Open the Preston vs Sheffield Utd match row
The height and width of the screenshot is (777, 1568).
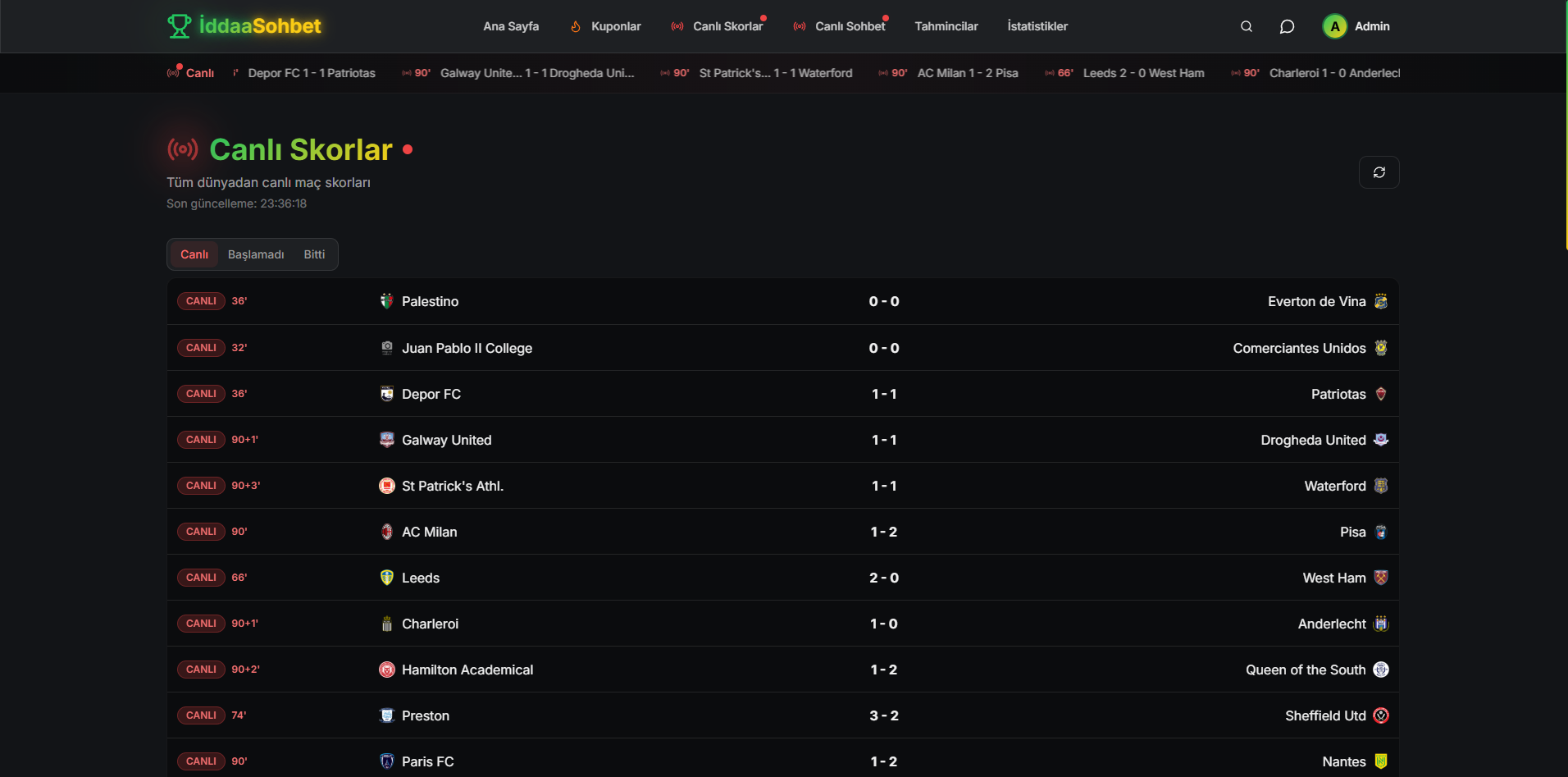782,715
